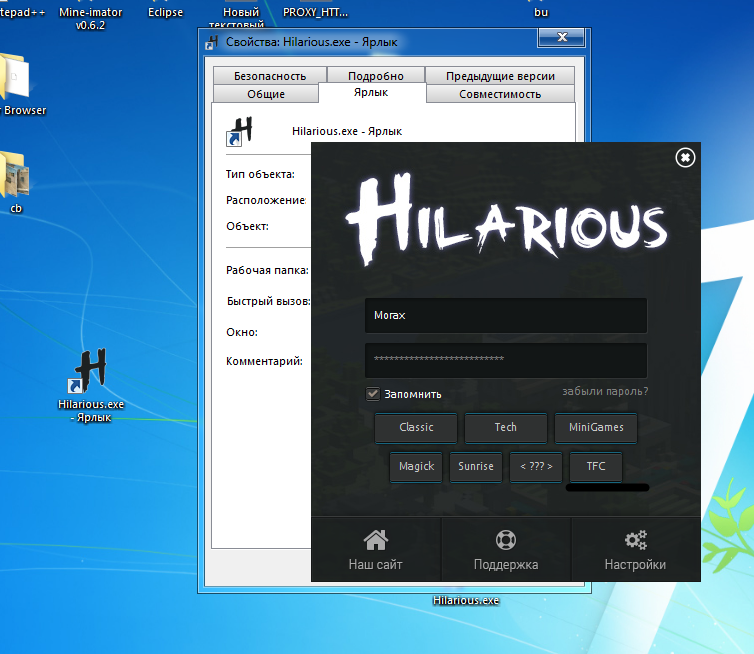The height and width of the screenshot is (654, 754).
Task: Click the cb folder on the desktop
Action: point(15,178)
